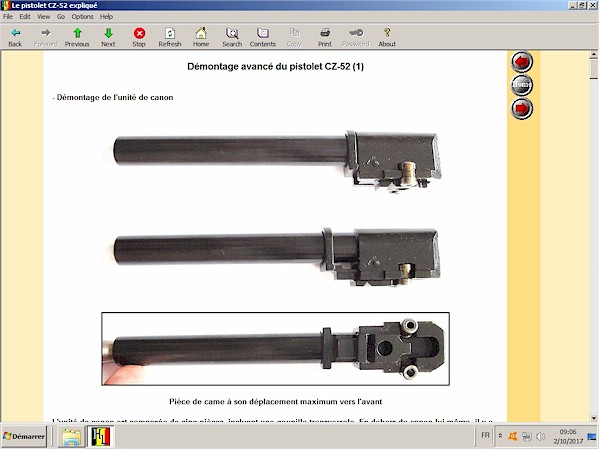Click the Copy toolbar icon
The image size is (600, 450).
click(x=294, y=33)
